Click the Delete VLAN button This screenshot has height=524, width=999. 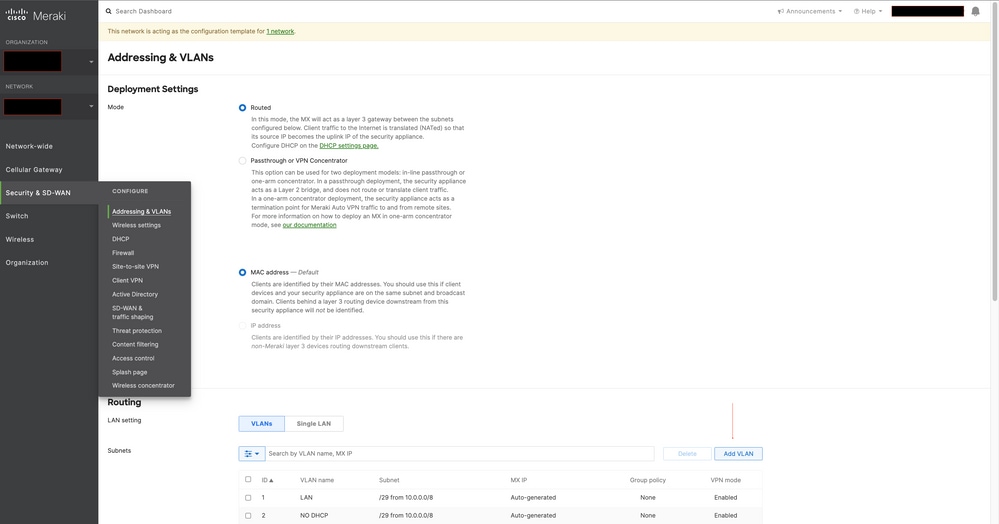pos(687,454)
